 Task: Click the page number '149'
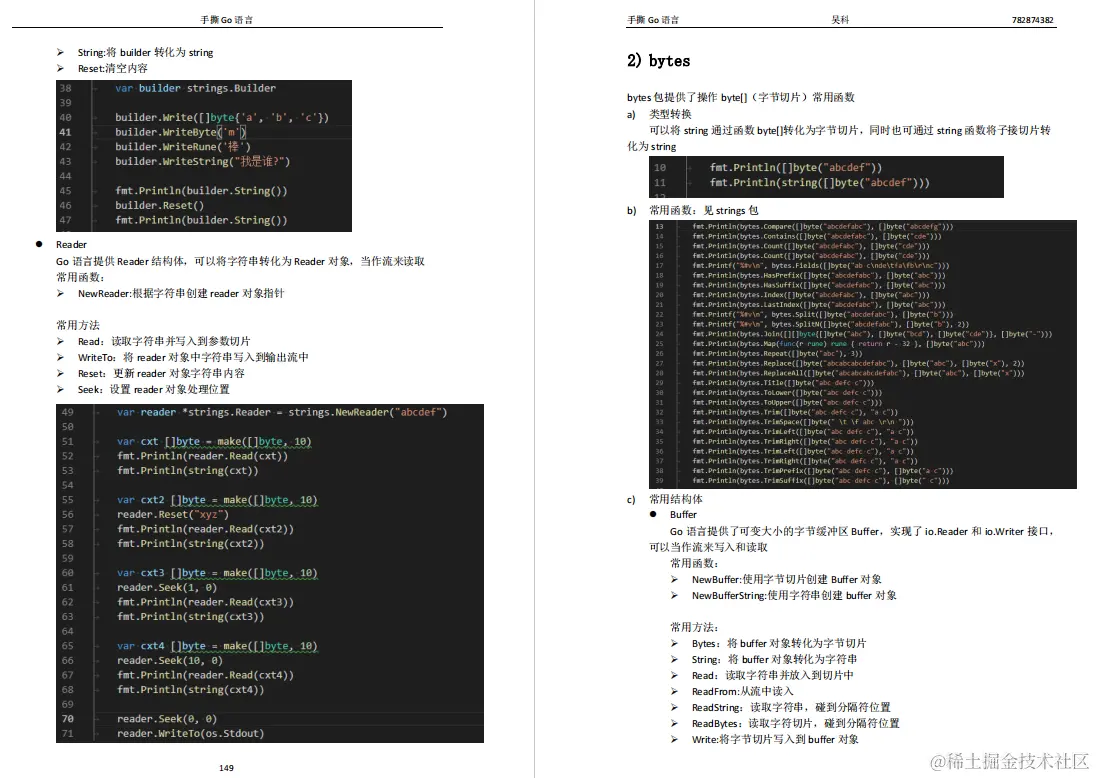(226, 768)
